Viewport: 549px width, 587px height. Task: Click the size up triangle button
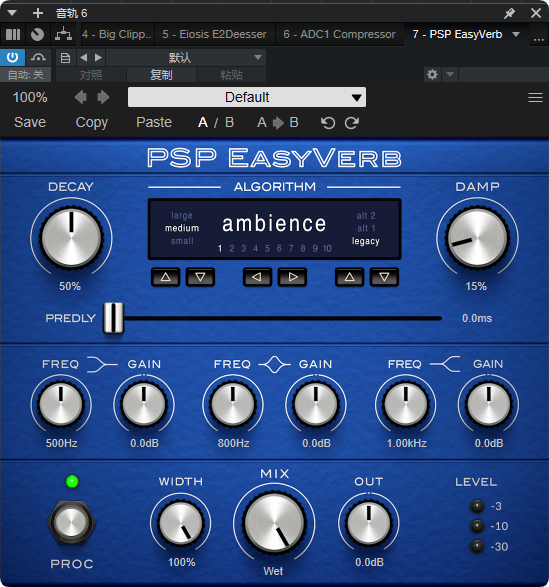(x=166, y=277)
